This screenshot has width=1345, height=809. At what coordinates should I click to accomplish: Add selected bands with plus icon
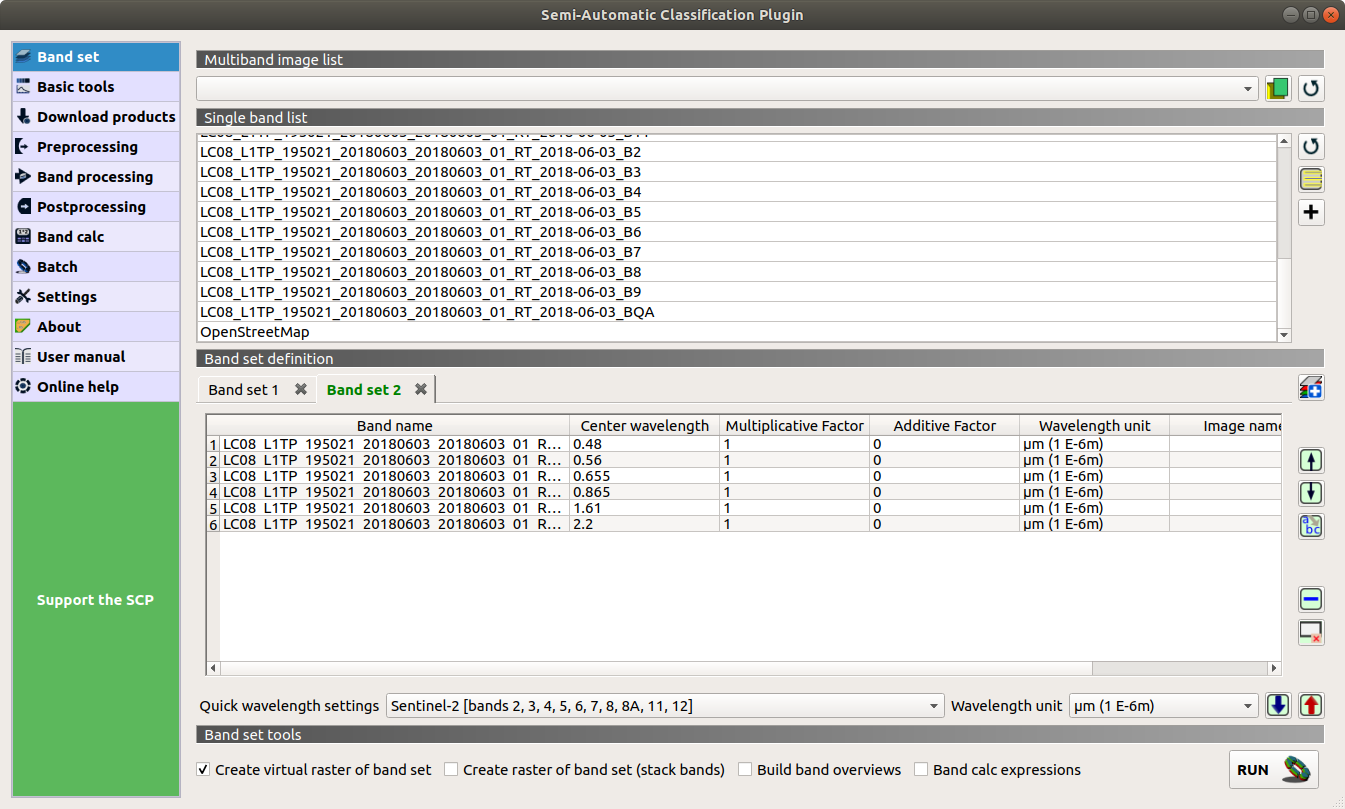pyautogui.click(x=1311, y=212)
